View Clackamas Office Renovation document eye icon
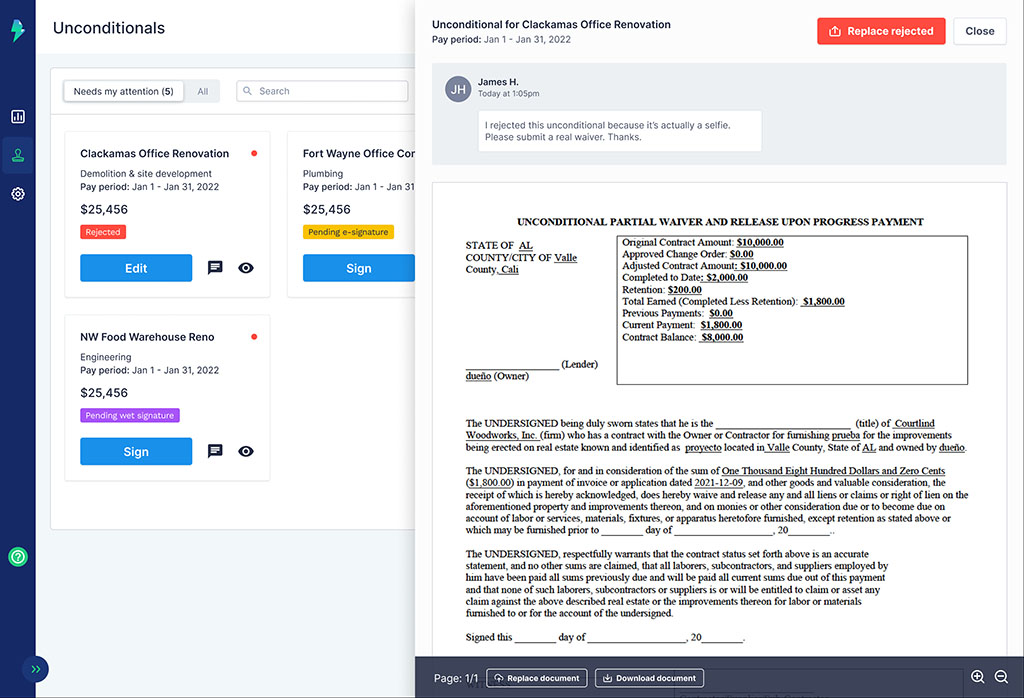The height and width of the screenshot is (698, 1024). point(246,268)
